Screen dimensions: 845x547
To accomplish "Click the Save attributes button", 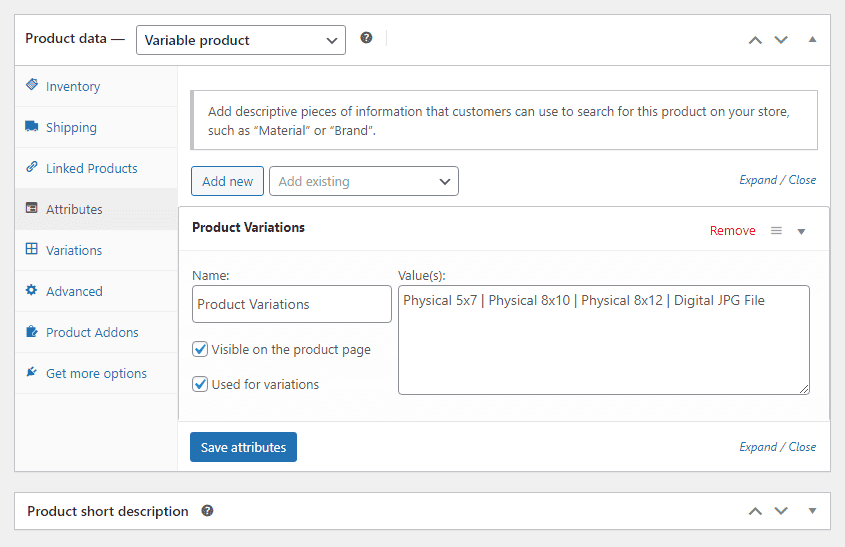I will pyautogui.click(x=244, y=447).
